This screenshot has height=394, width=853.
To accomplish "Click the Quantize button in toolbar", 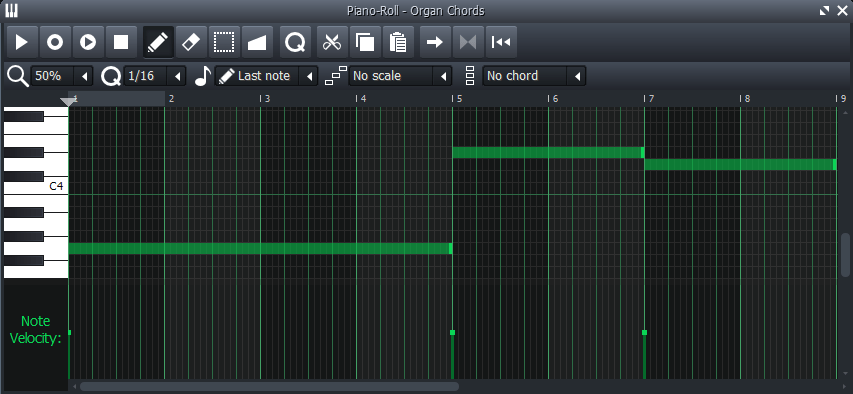I will point(295,42).
